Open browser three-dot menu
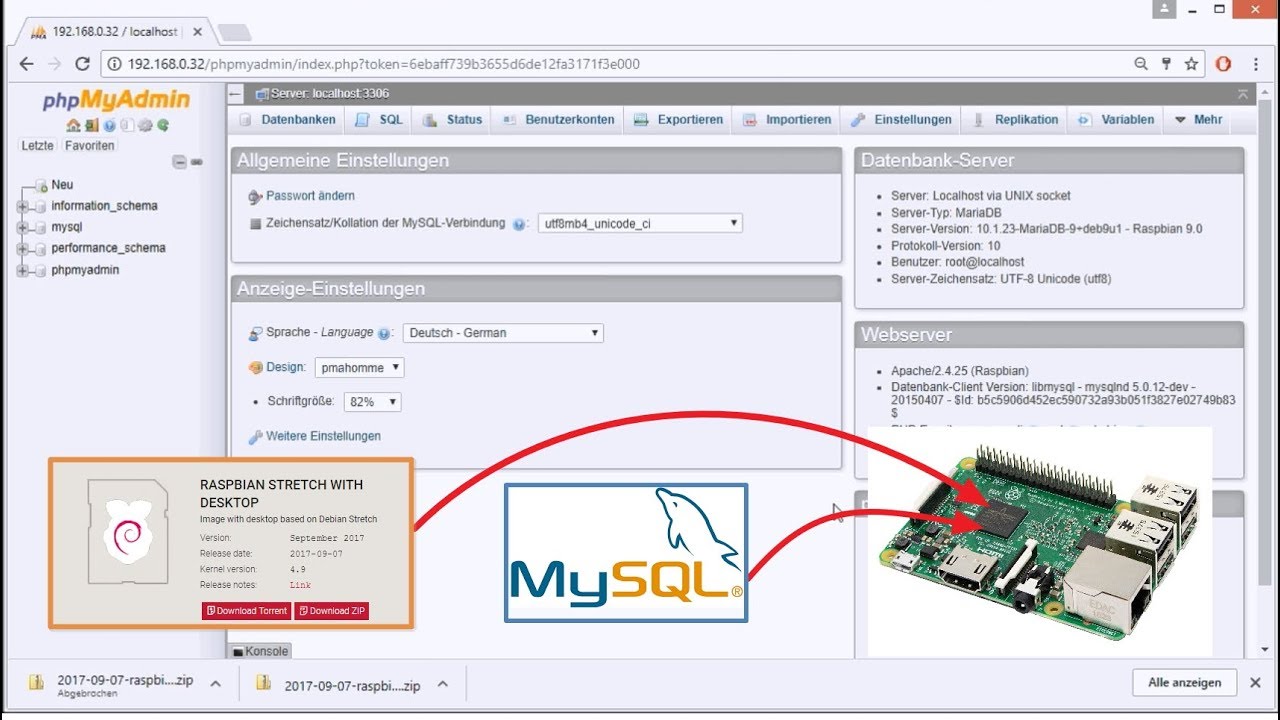 (1258, 64)
